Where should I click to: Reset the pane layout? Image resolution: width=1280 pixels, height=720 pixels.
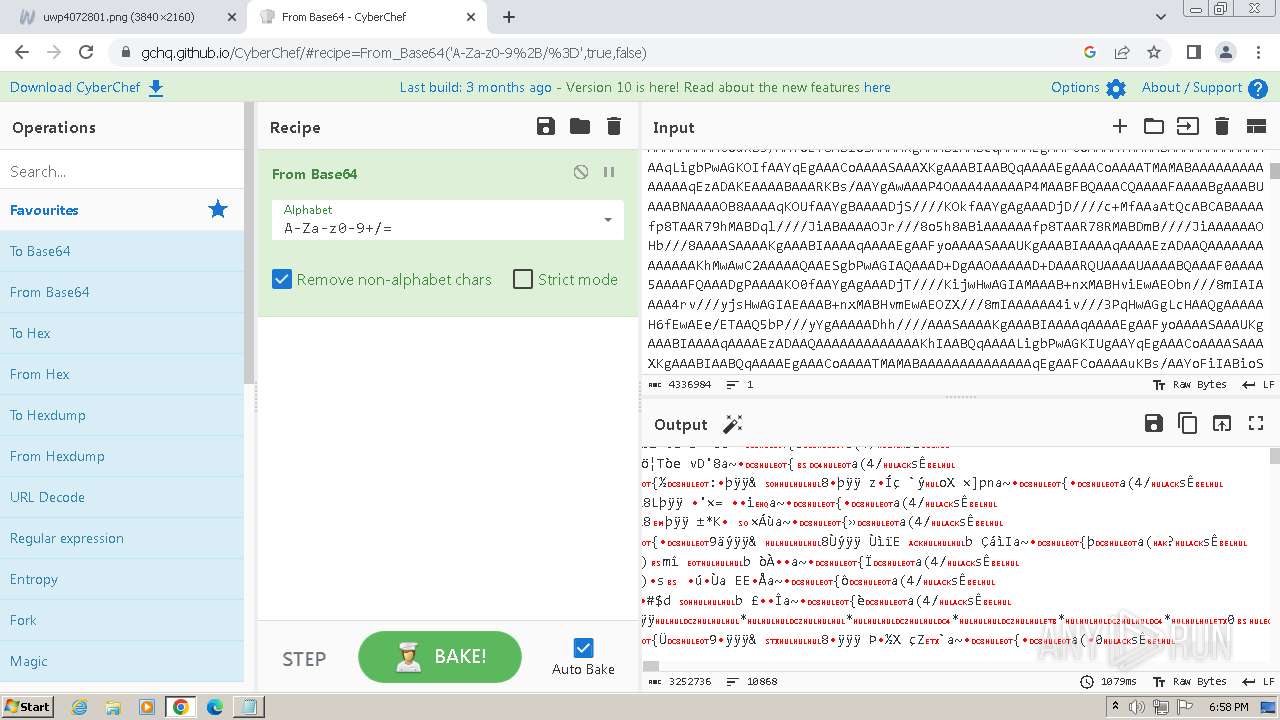pos(1256,126)
